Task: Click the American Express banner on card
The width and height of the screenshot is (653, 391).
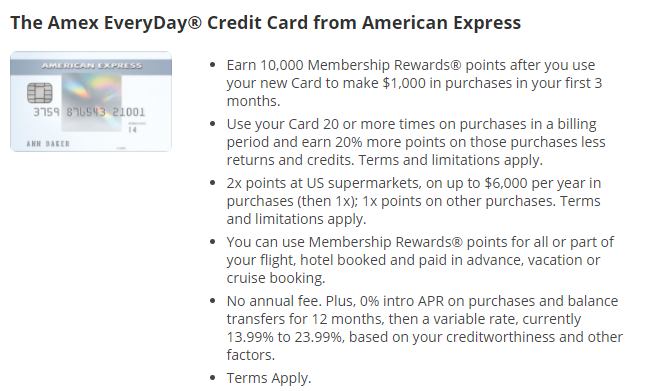Action: click(x=91, y=66)
